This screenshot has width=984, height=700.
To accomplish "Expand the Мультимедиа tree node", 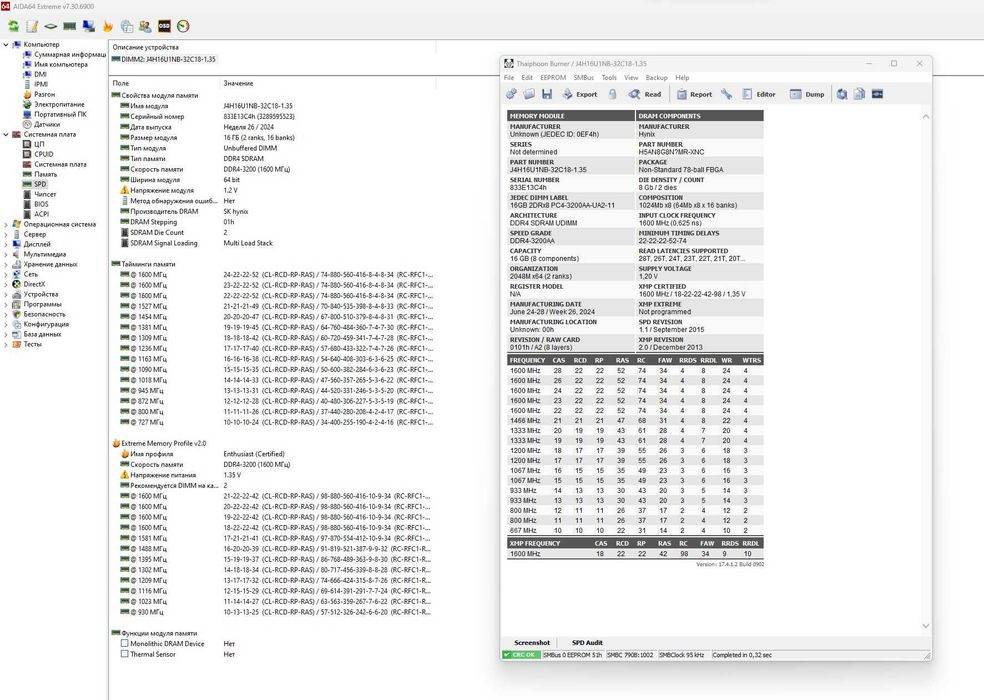I will [6, 254].
